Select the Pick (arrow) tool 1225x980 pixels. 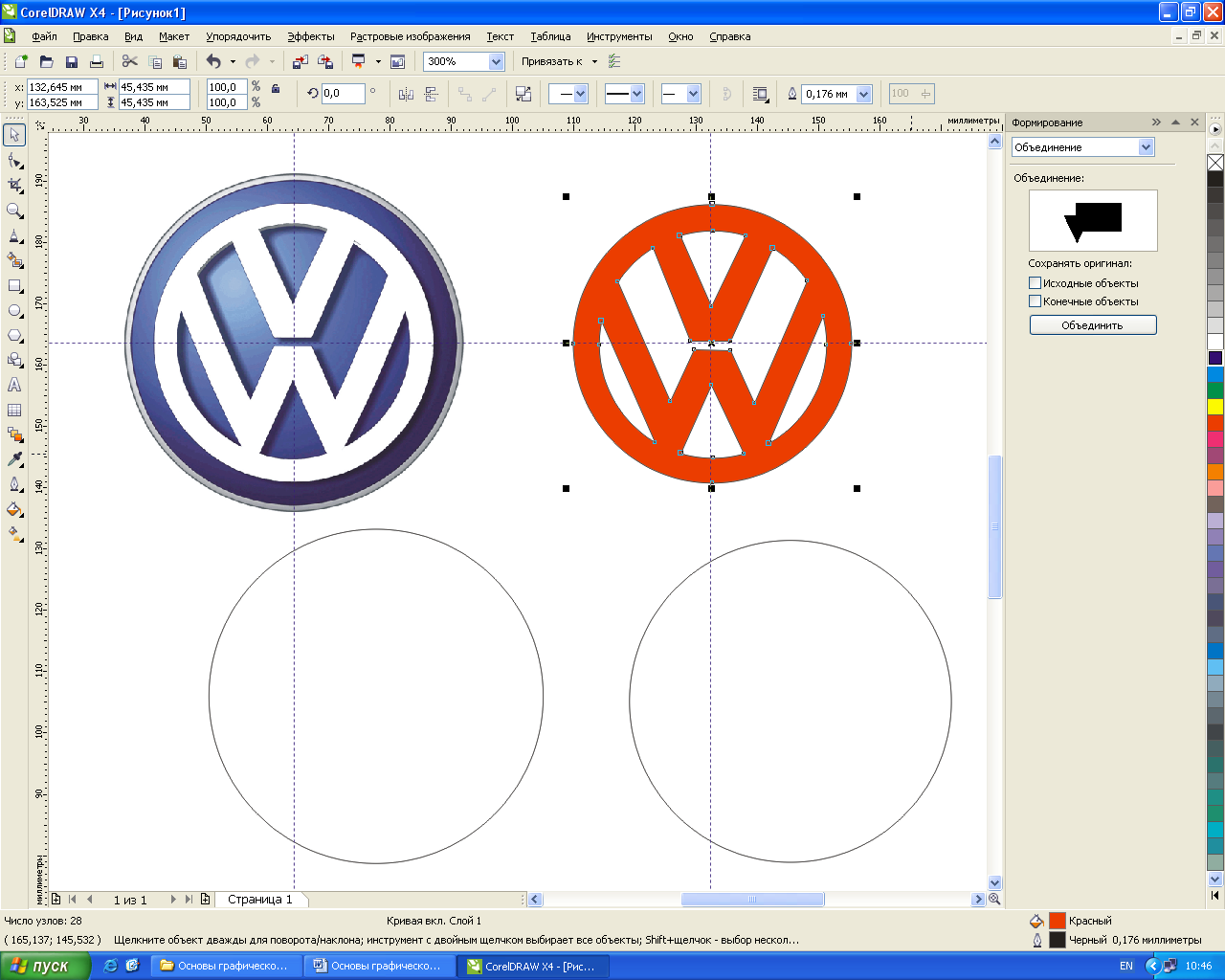tap(14, 135)
